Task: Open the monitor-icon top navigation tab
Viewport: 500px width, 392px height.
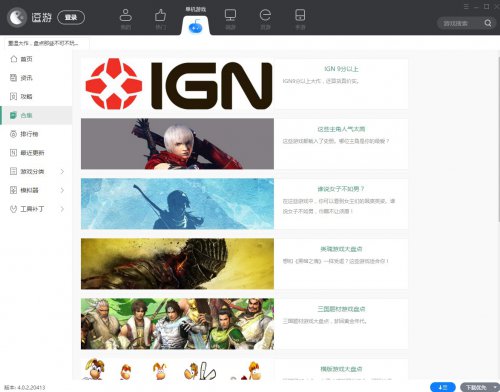Action: [230, 19]
